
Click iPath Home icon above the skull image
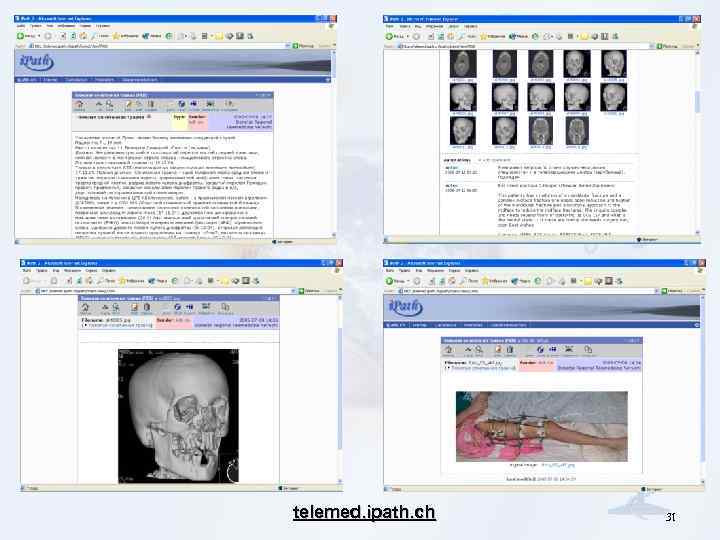[85, 308]
